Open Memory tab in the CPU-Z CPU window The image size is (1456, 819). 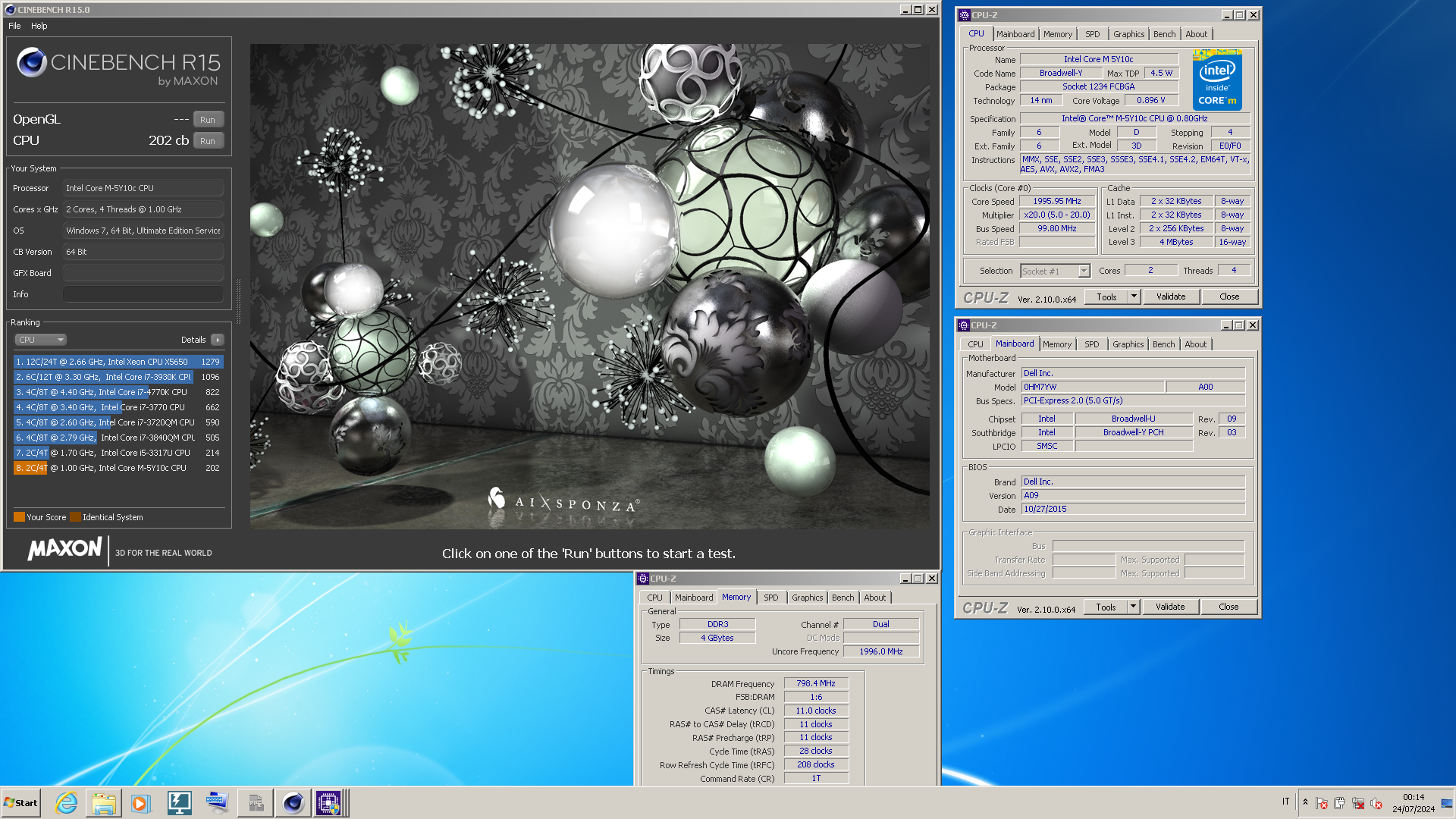[1057, 34]
